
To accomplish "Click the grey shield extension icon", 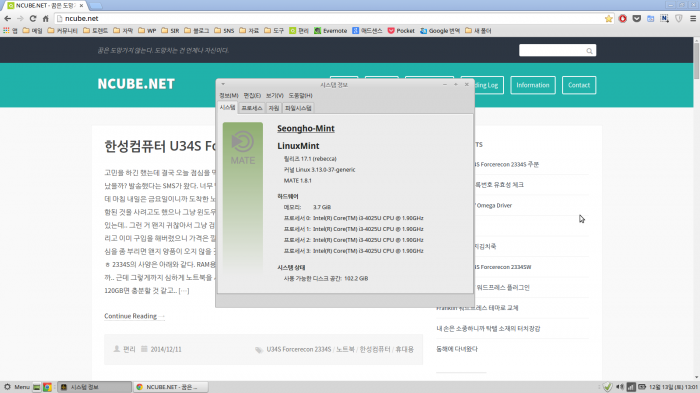I will point(679,19).
